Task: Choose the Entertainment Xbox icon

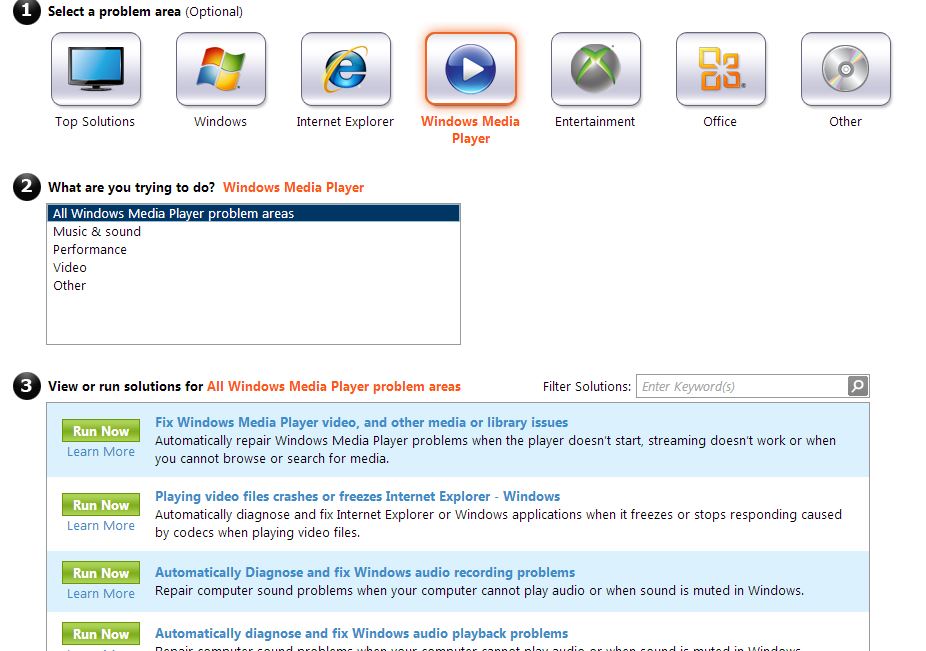Action: [x=596, y=69]
